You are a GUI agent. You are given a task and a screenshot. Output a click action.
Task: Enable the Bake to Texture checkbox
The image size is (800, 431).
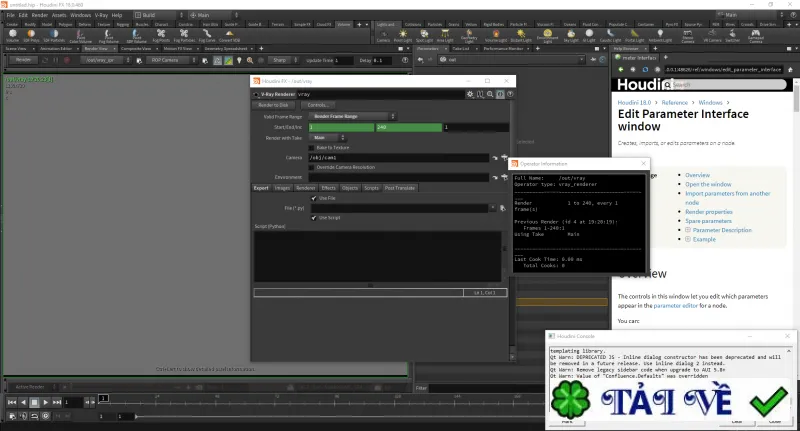(311, 147)
